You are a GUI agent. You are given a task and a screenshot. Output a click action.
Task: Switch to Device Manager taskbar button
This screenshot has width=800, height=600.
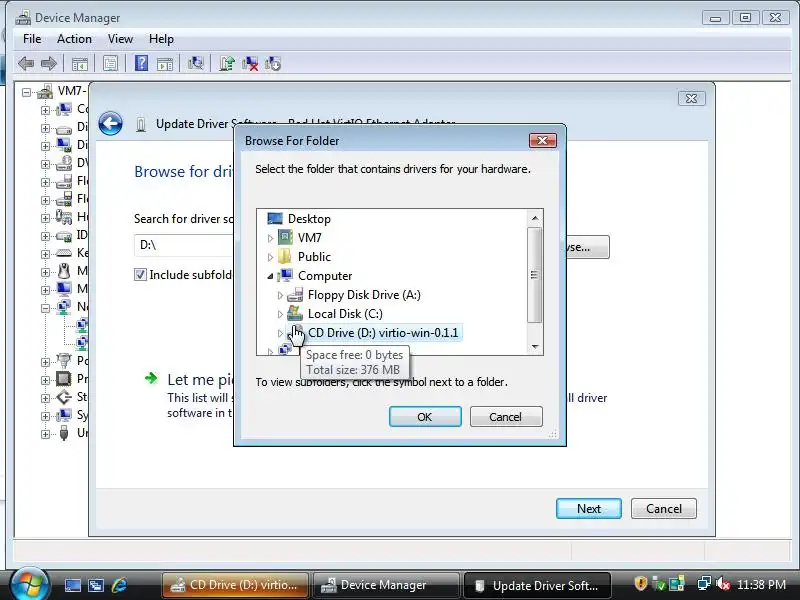386,585
